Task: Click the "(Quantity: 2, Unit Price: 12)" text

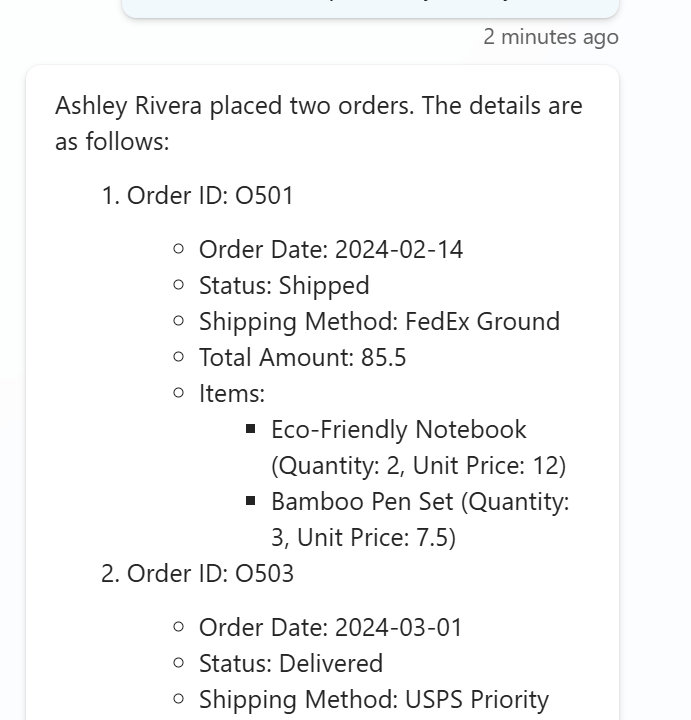Action: (x=418, y=465)
